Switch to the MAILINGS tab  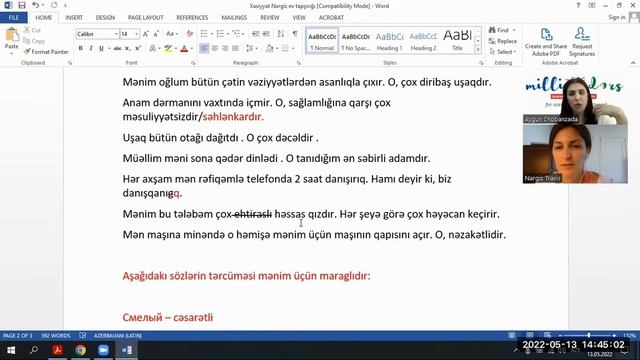234,18
